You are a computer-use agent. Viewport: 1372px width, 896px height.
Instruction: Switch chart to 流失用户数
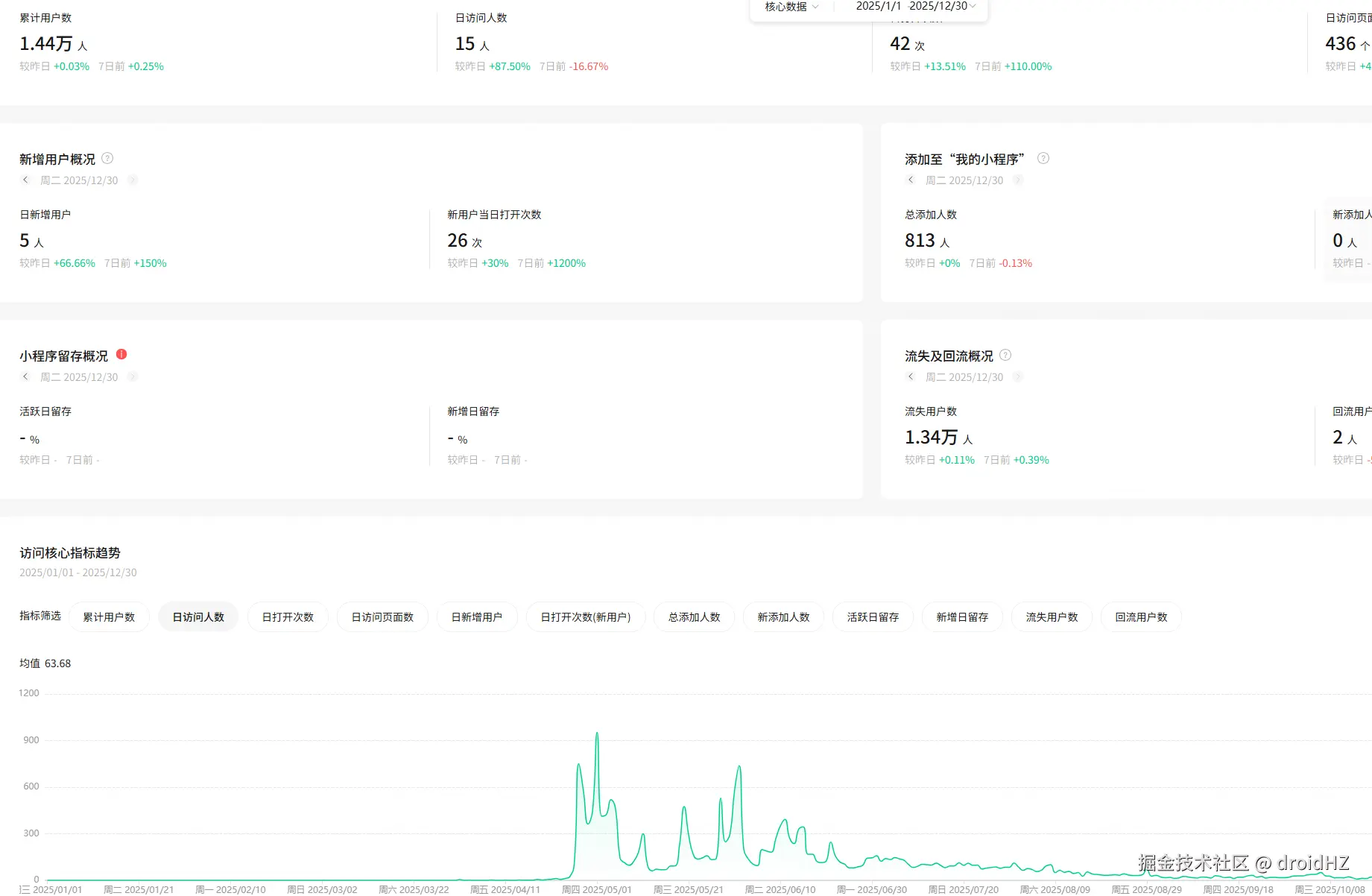pos(1052,617)
